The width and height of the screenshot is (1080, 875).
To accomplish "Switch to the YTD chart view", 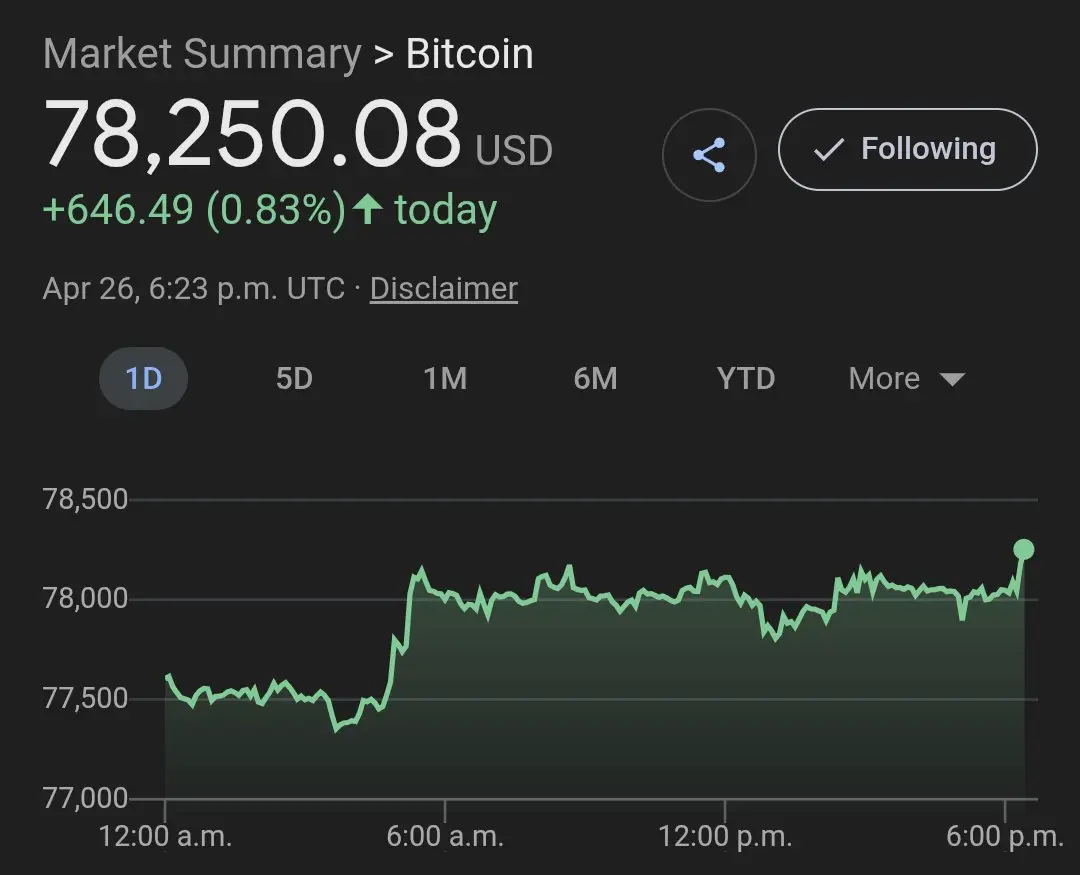I will 746,379.
